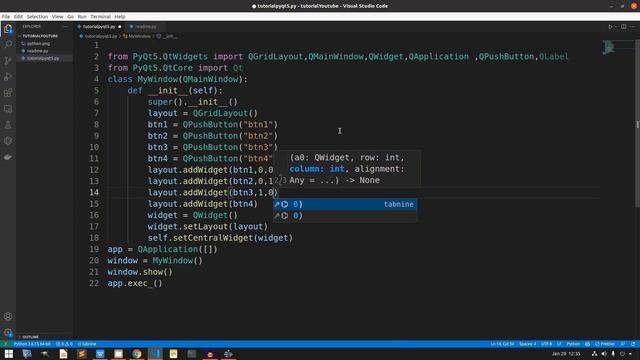Click the microphone icon in system tray
This screenshot has height=360, width=640.
[x=613, y=354]
